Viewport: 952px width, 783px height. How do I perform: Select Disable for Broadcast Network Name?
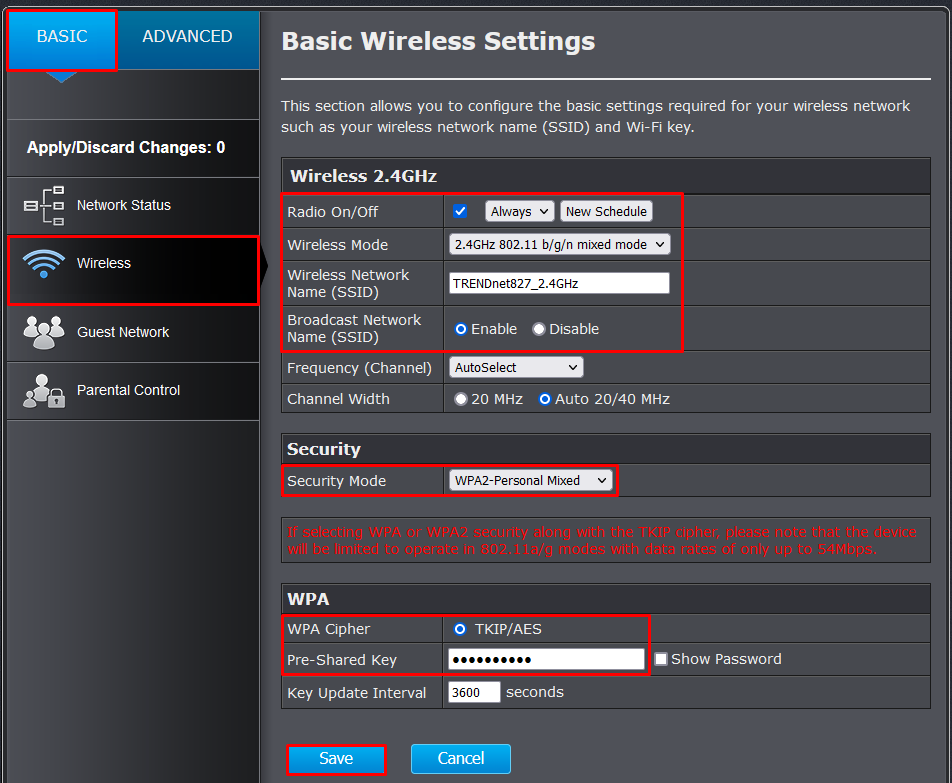coord(539,329)
